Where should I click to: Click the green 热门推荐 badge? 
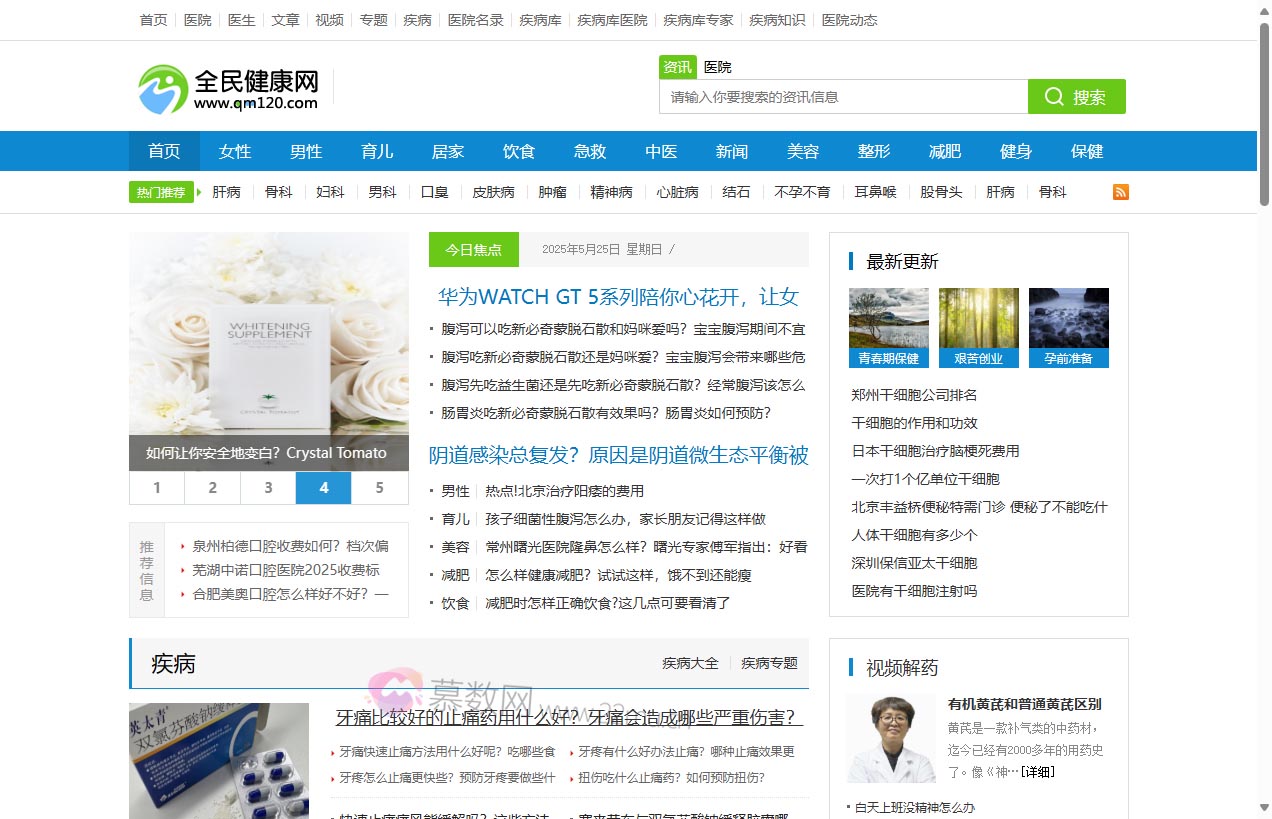(161, 191)
